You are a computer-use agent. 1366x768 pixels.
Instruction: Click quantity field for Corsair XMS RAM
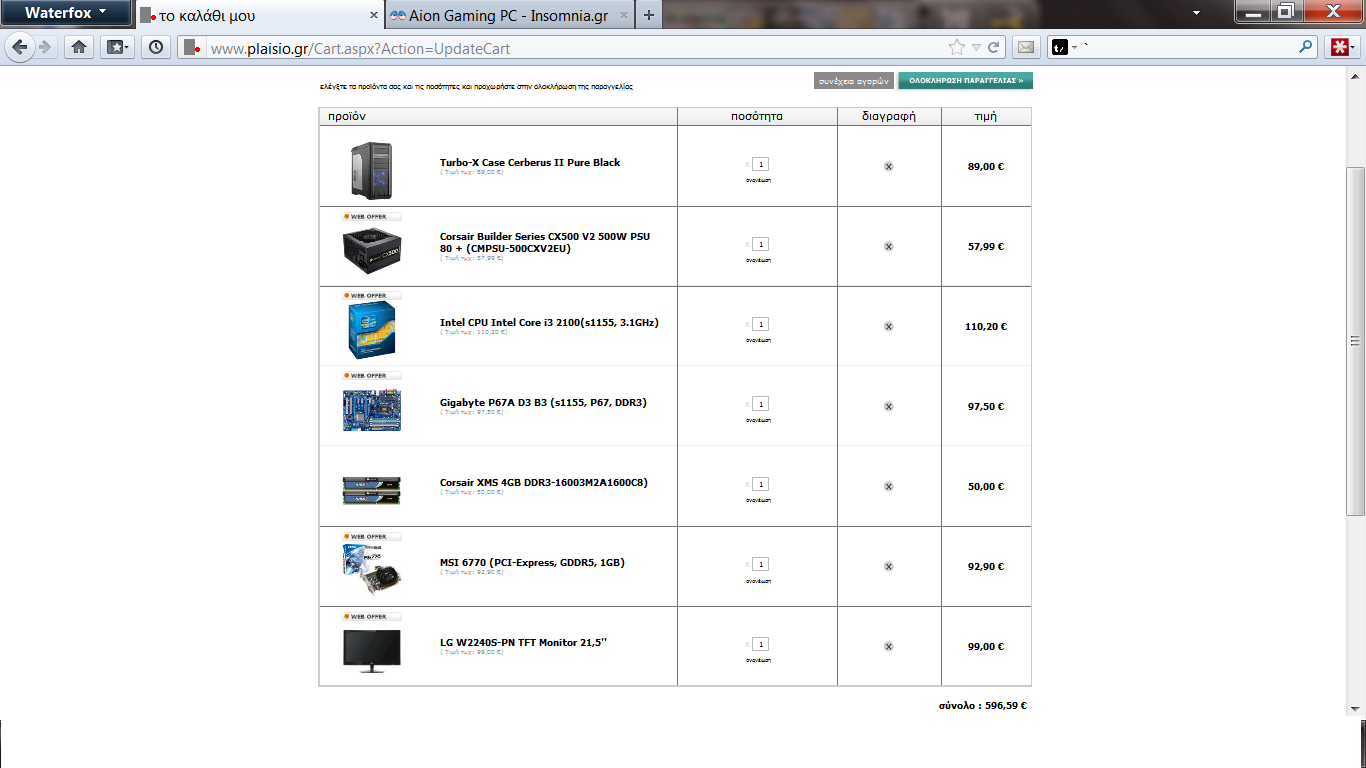tap(761, 484)
